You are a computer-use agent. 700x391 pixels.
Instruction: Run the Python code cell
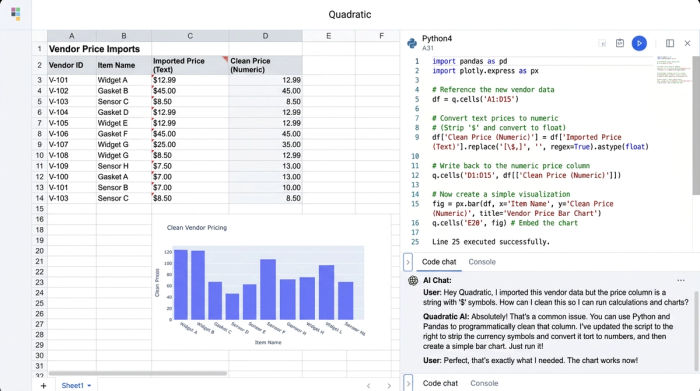[639, 43]
